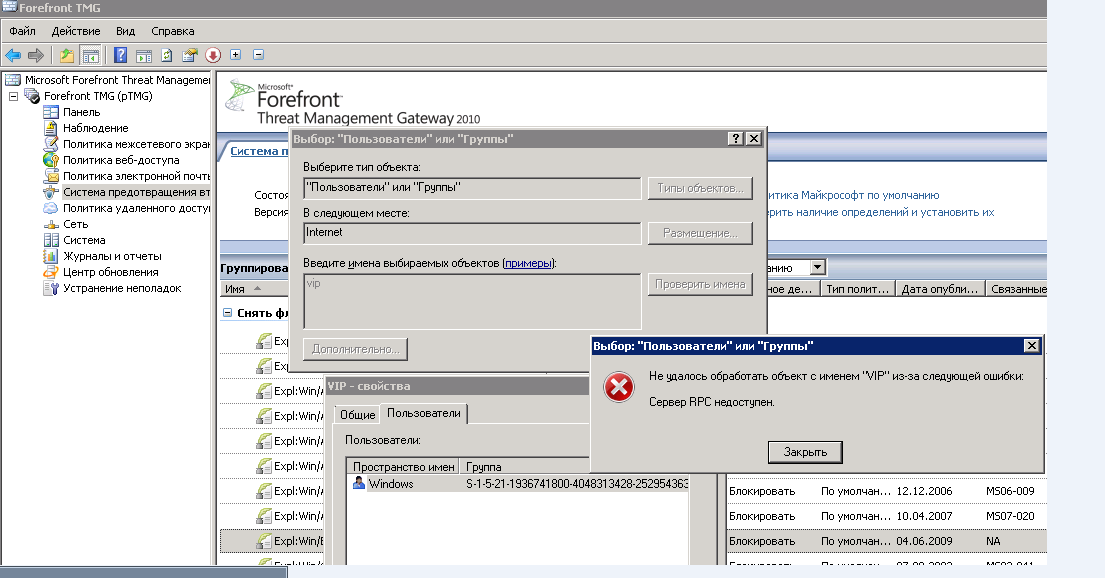Click the Дата опубли... column header

(940, 289)
